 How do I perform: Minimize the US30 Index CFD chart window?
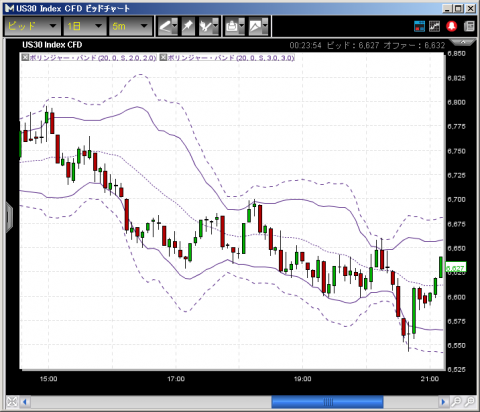pos(448,8)
